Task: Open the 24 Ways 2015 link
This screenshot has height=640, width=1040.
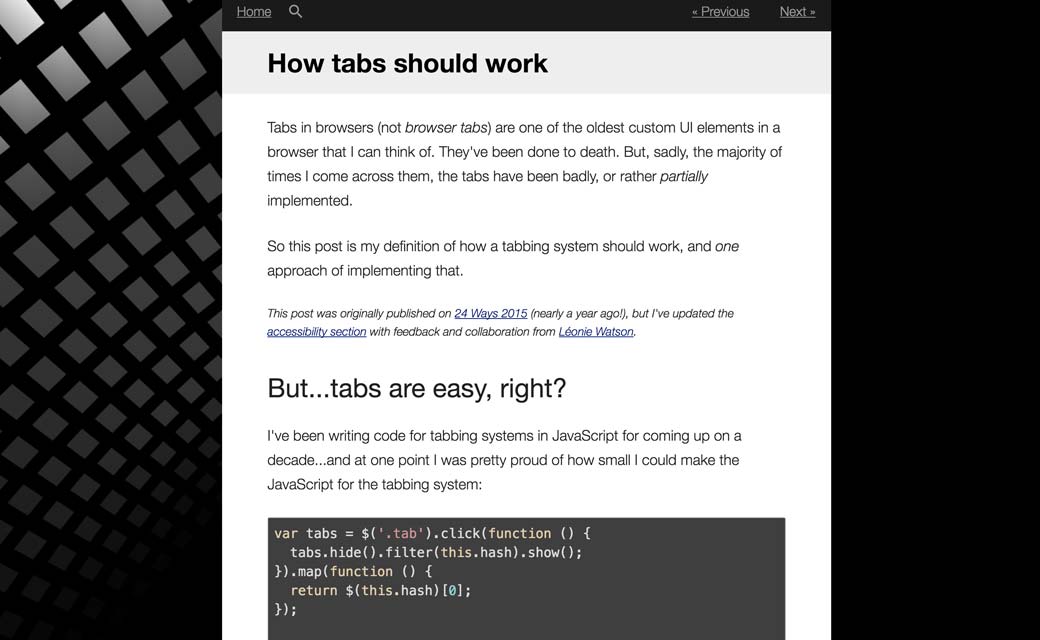Action: pos(490,313)
